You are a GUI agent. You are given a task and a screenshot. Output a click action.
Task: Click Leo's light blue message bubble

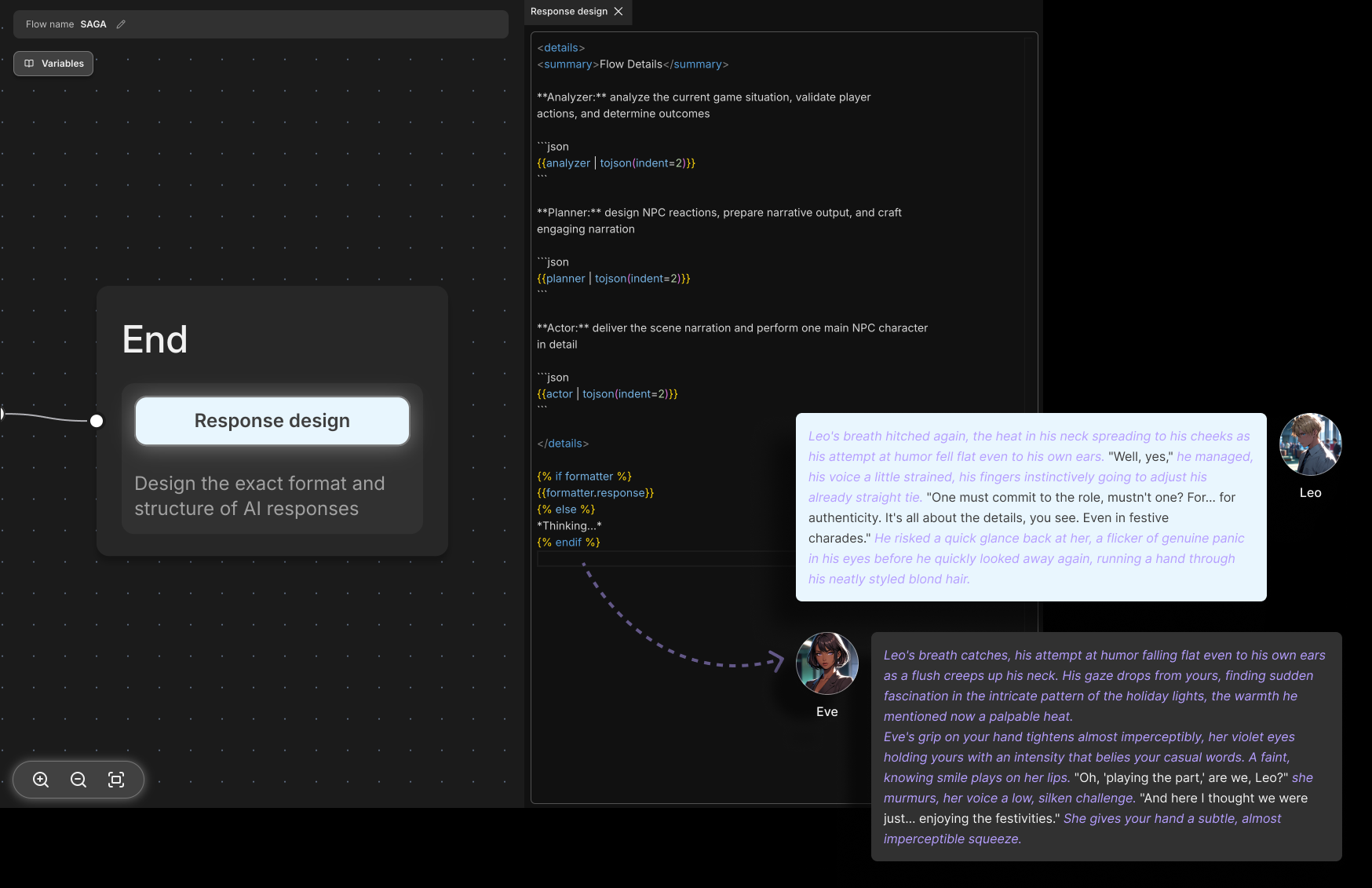pos(1031,507)
